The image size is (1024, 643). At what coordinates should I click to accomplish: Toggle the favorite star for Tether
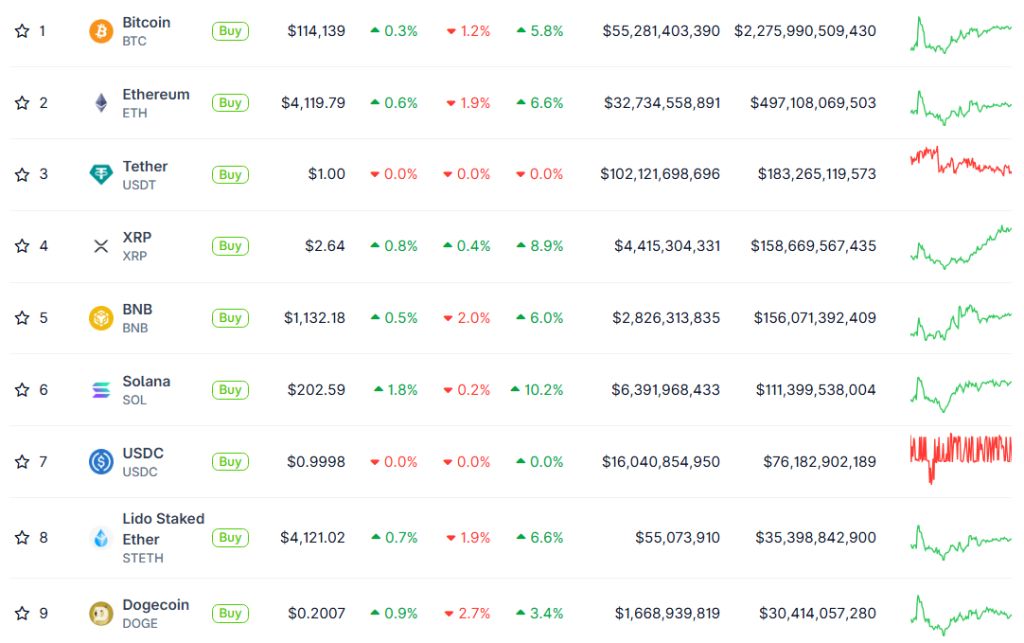coord(22,175)
